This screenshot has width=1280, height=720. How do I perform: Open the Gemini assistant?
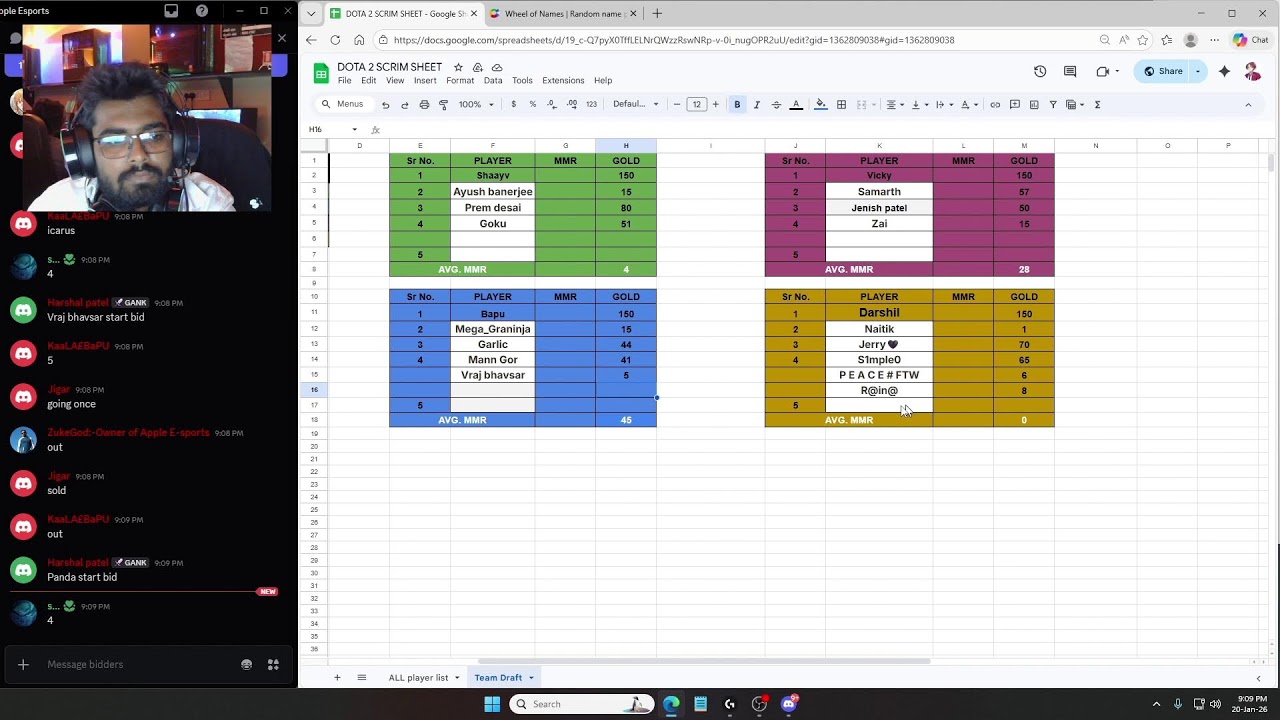click(x=1224, y=71)
